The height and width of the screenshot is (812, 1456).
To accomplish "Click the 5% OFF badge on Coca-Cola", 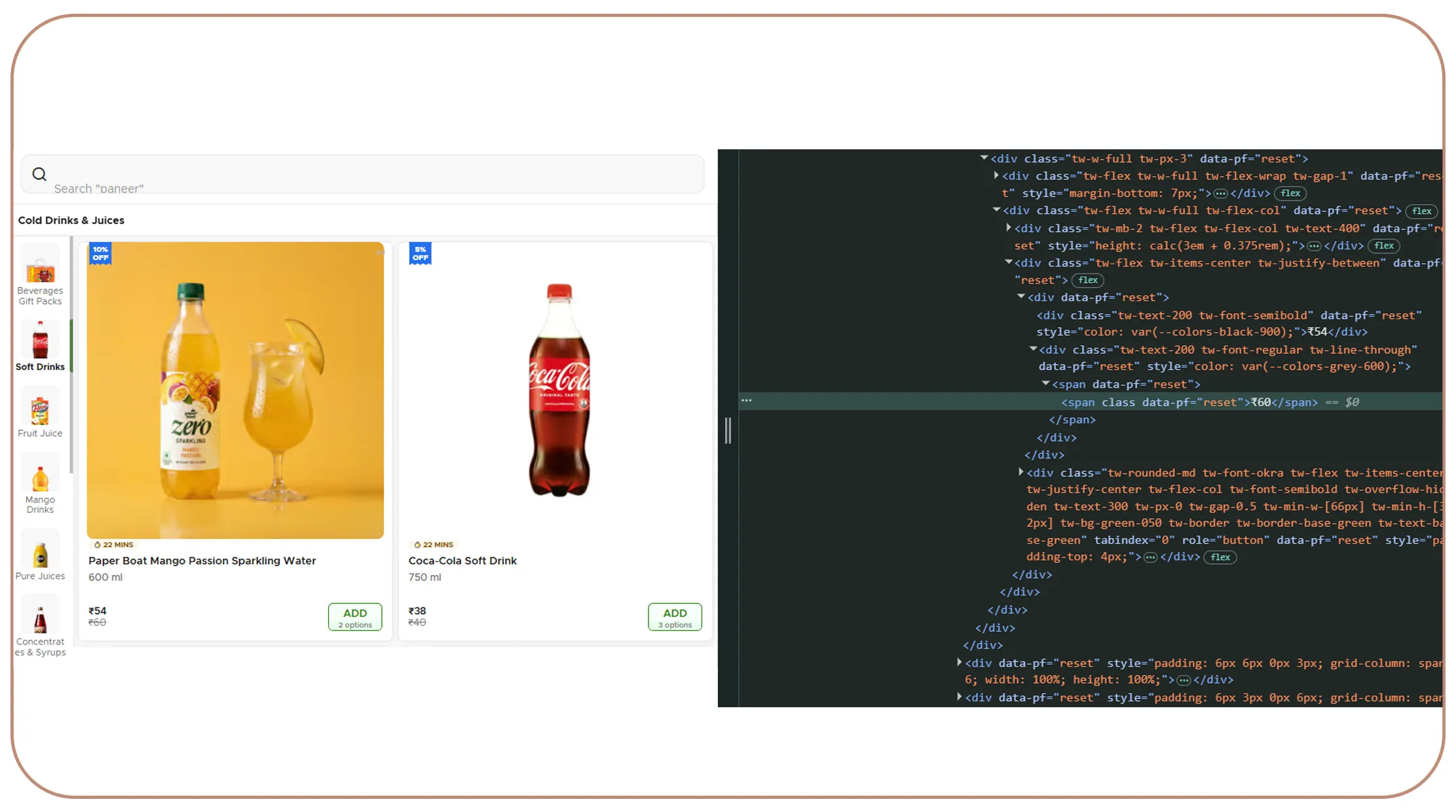I will tap(420, 253).
